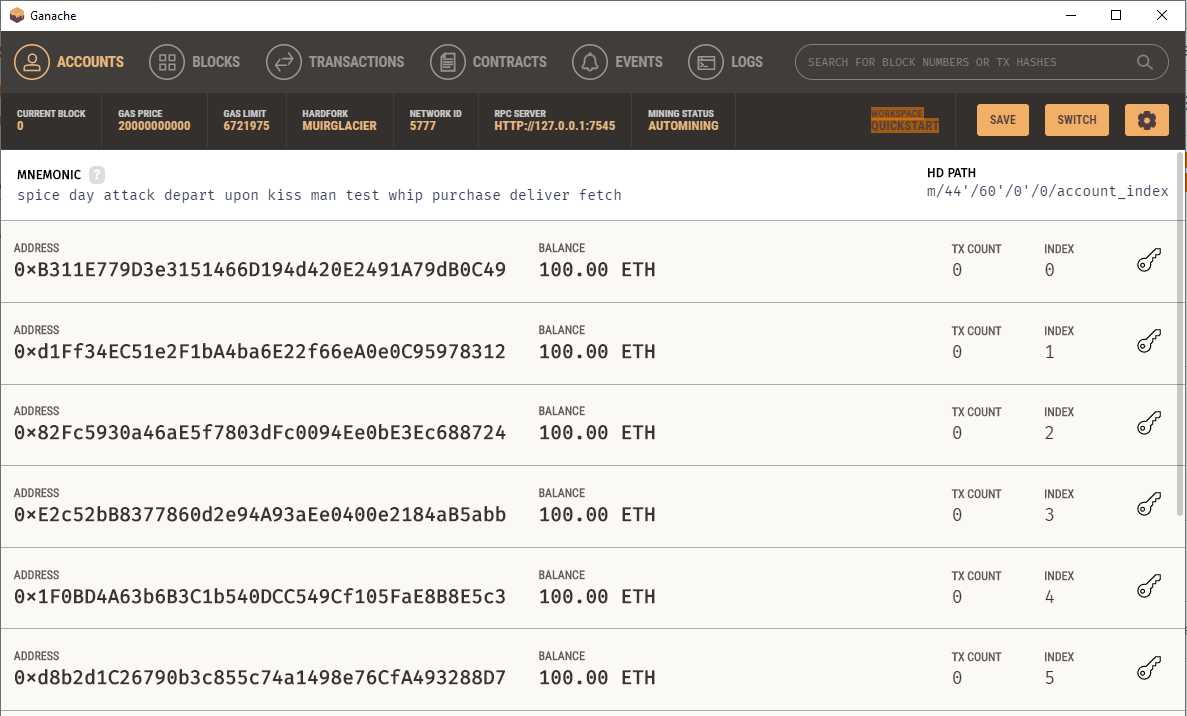Select address 0×82Fc5930a46aE5f7803dFc0094Ee0bE3Ec688724
The height and width of the screenshot is (716, 1187).
point(260,432)
